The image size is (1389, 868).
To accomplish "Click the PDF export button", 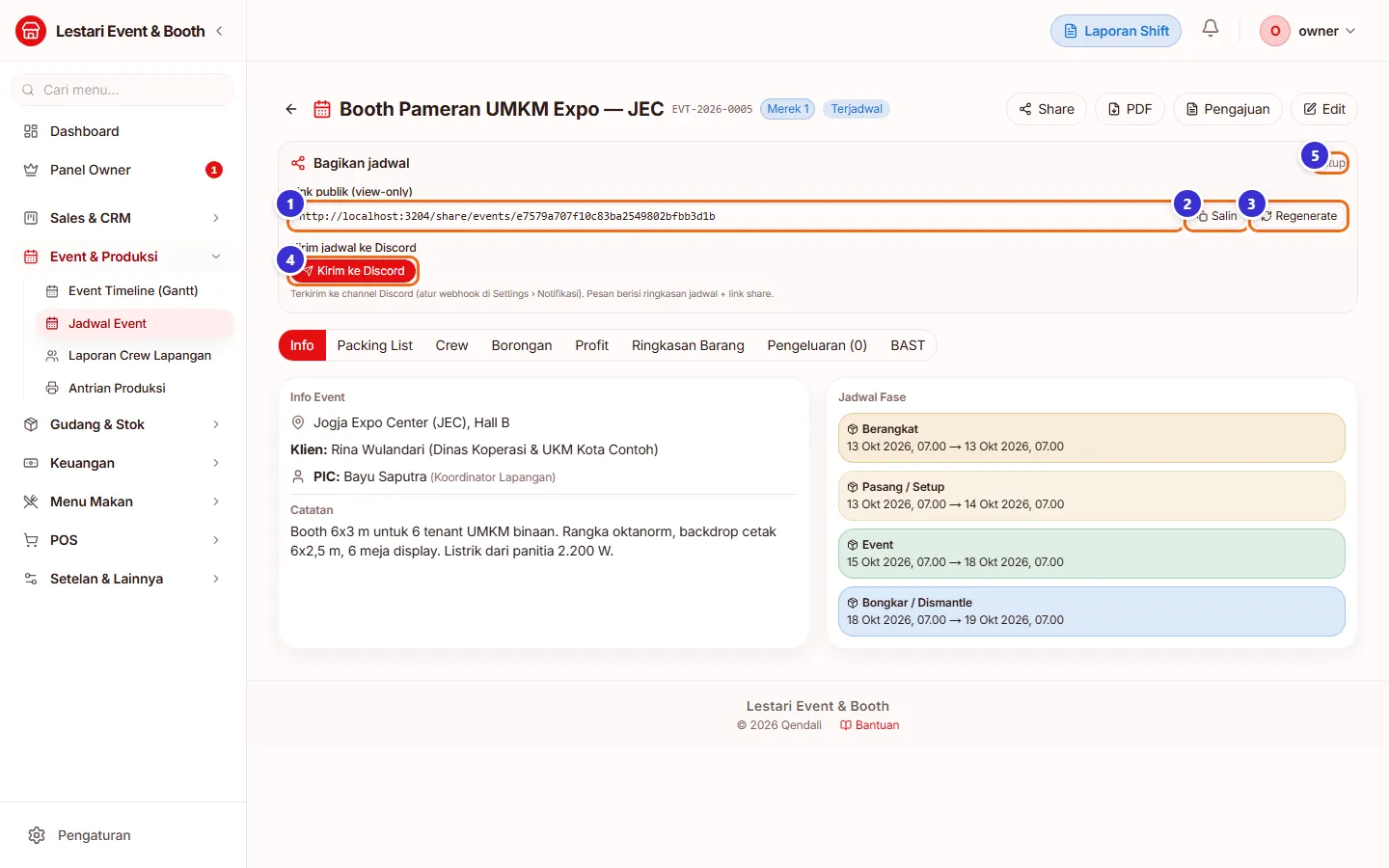I will pos(1130,109).
